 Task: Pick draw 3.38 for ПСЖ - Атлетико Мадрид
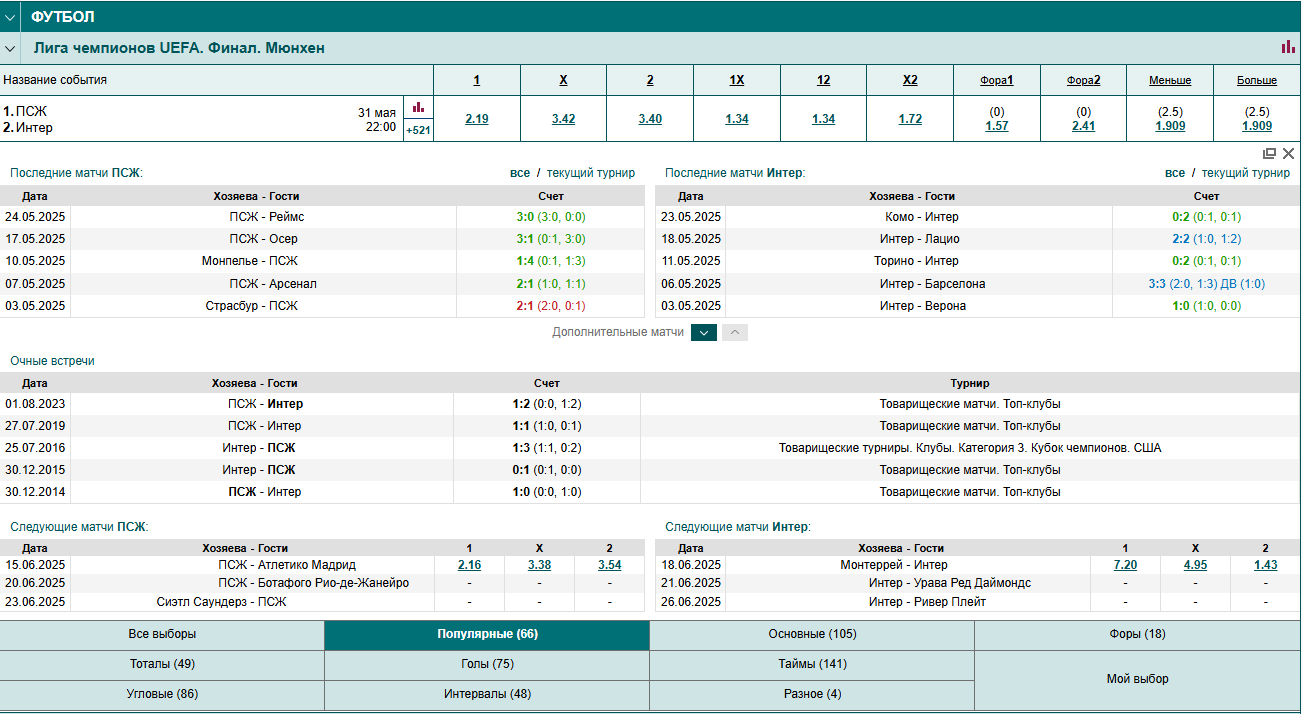(539, 565)
